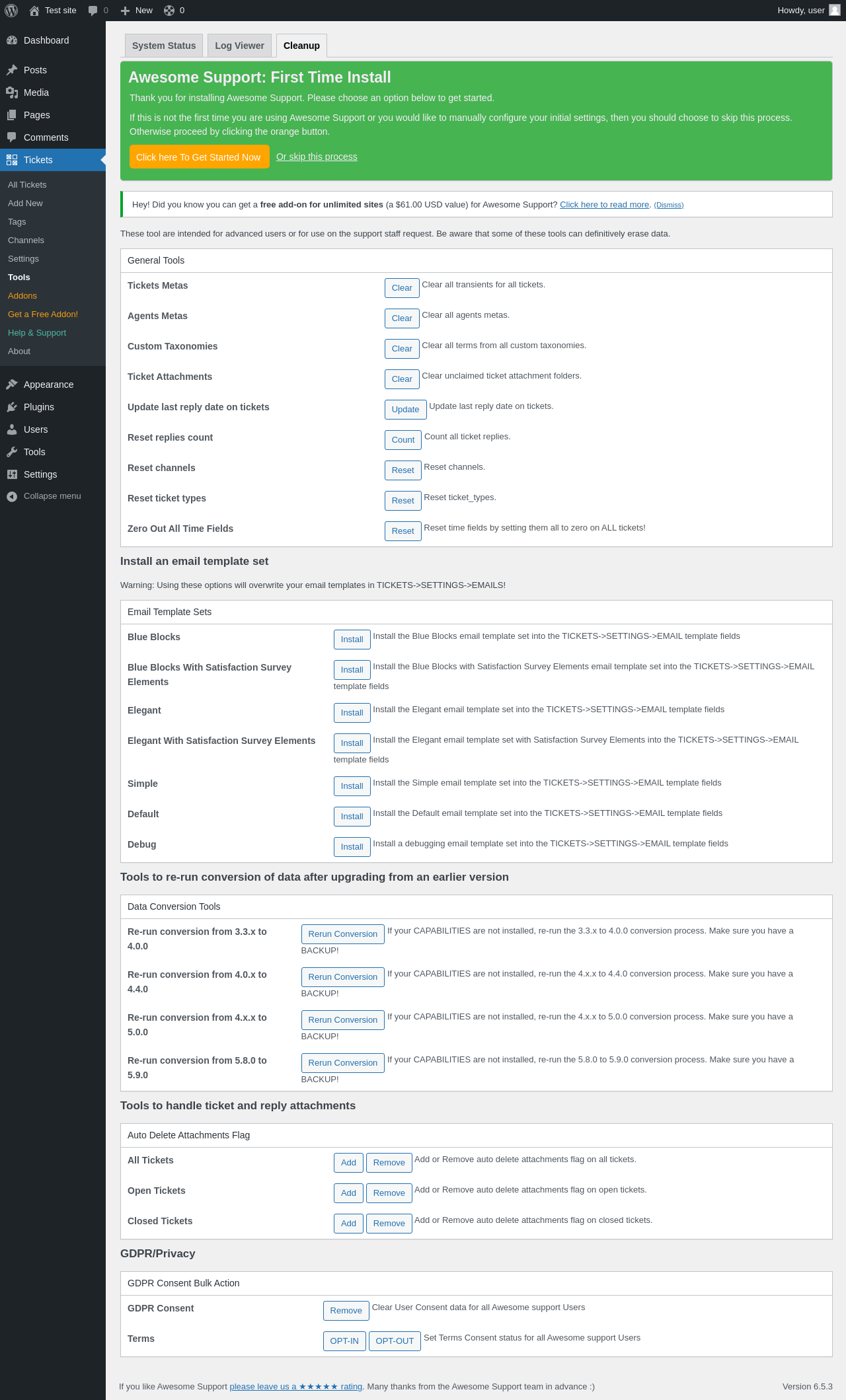Open the comments bubble in admin bar
This screenshot has height=1400, width=846.
(x=93, y=11)
